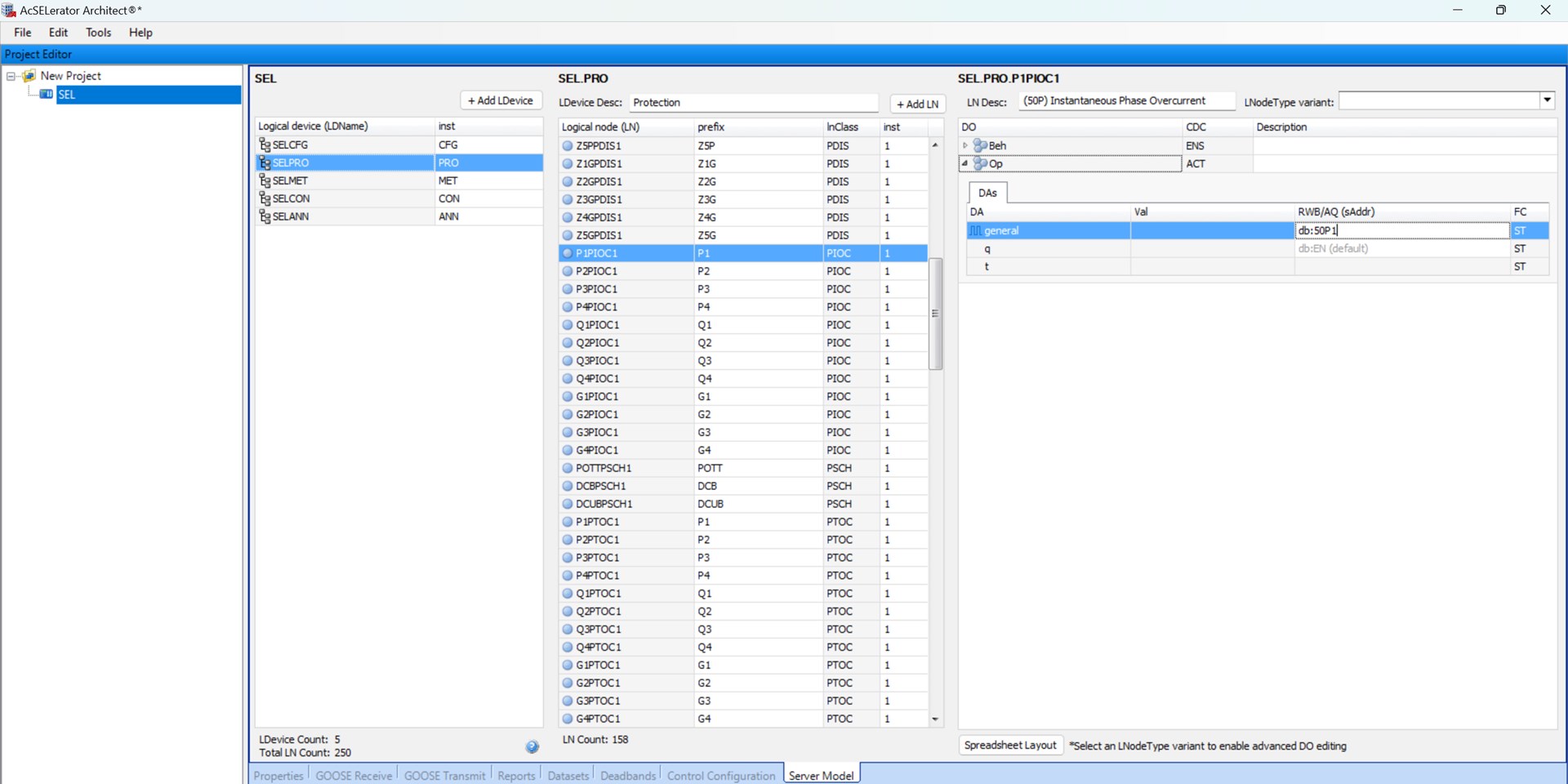Open the Tools menu
Screen dimensions: 1568x784
pos(98,33)
